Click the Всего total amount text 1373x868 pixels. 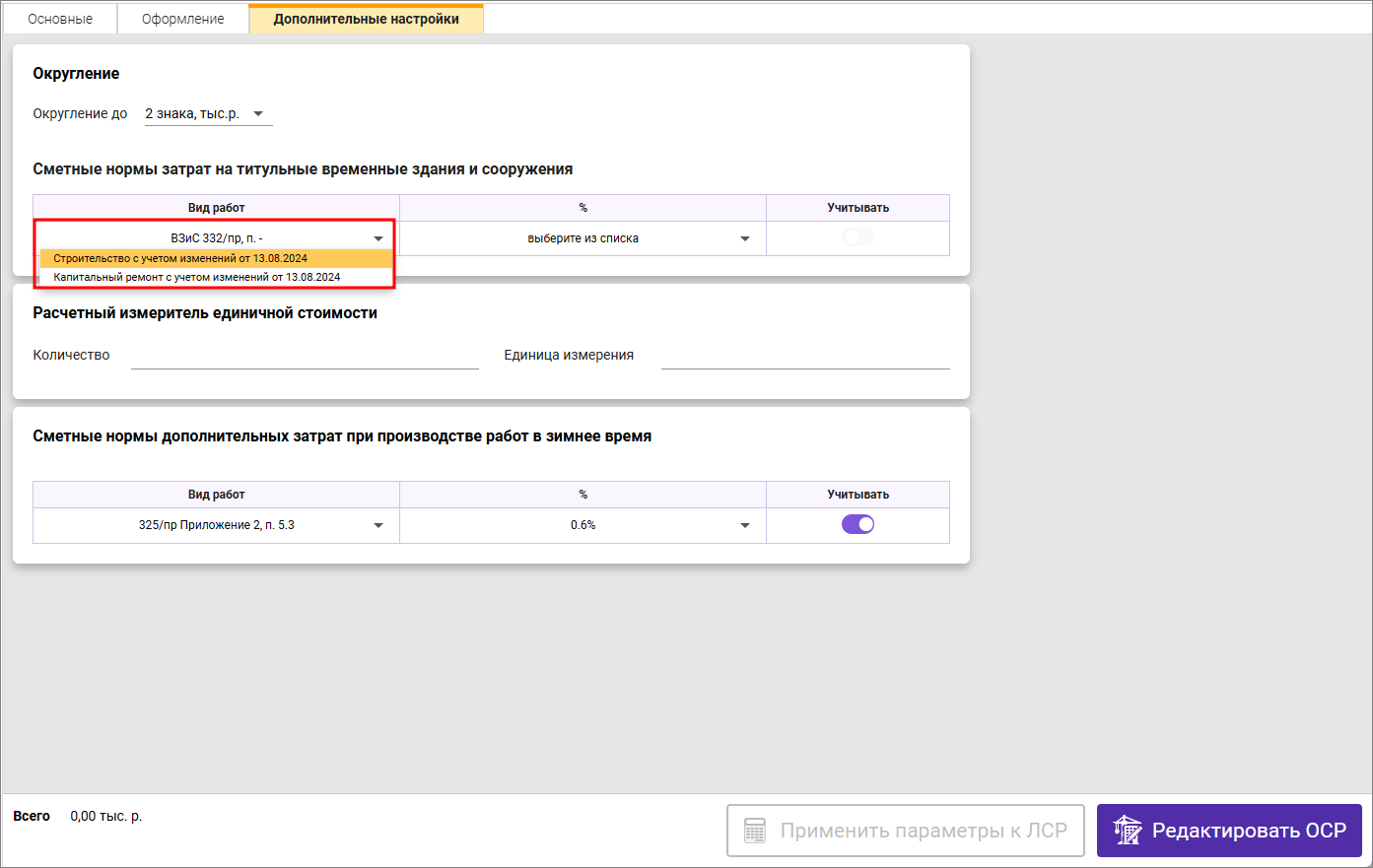pyautogui.click(x=105, y=816)
